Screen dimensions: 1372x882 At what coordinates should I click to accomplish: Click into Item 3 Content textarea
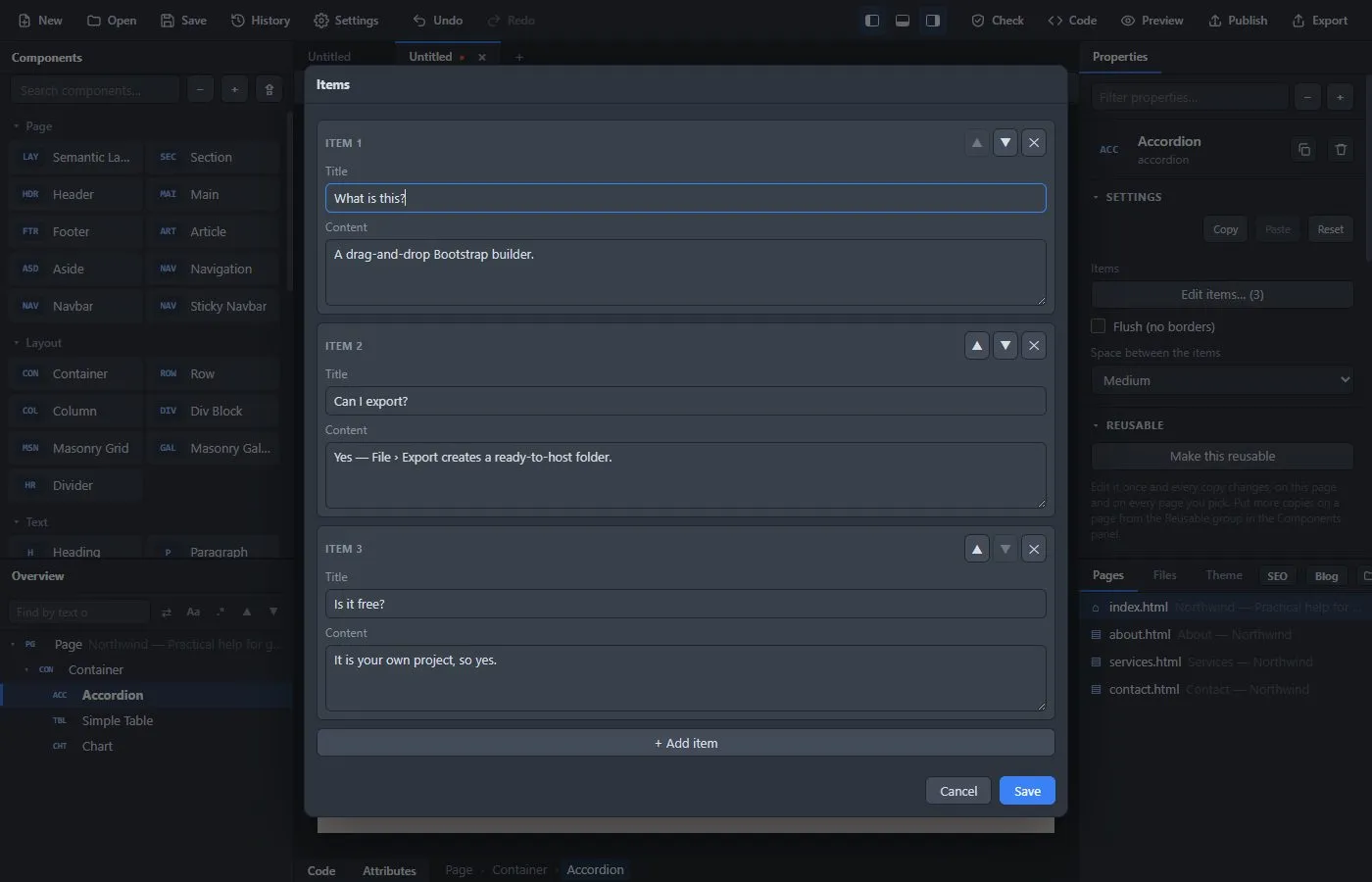pos(686,678)
